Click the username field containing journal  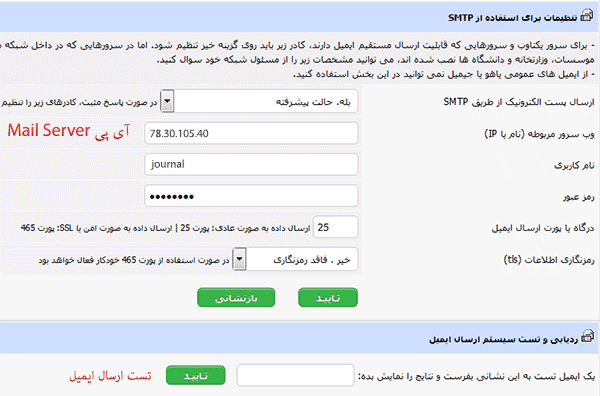251,165
